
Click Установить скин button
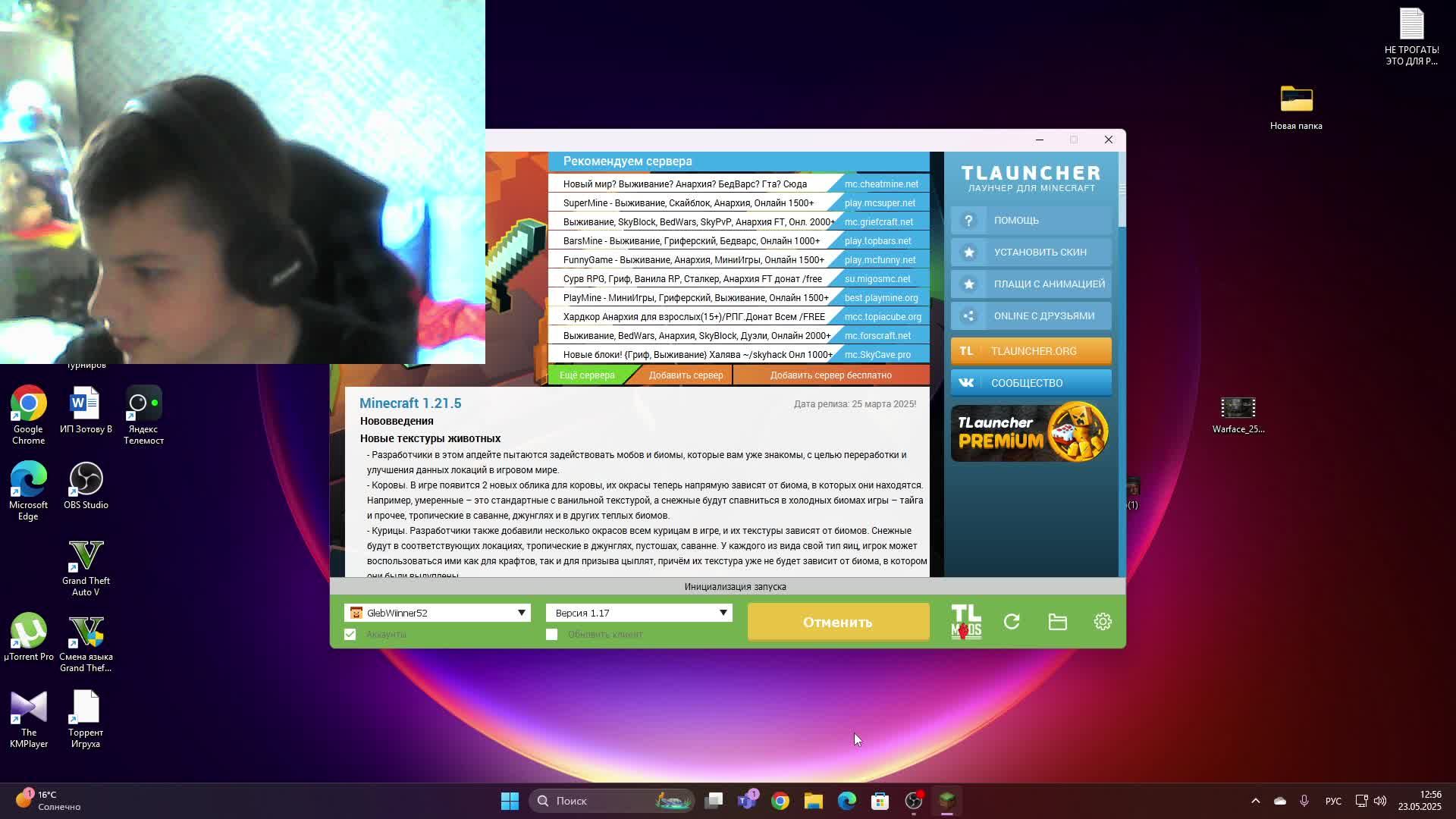[x=1031, y=252]
